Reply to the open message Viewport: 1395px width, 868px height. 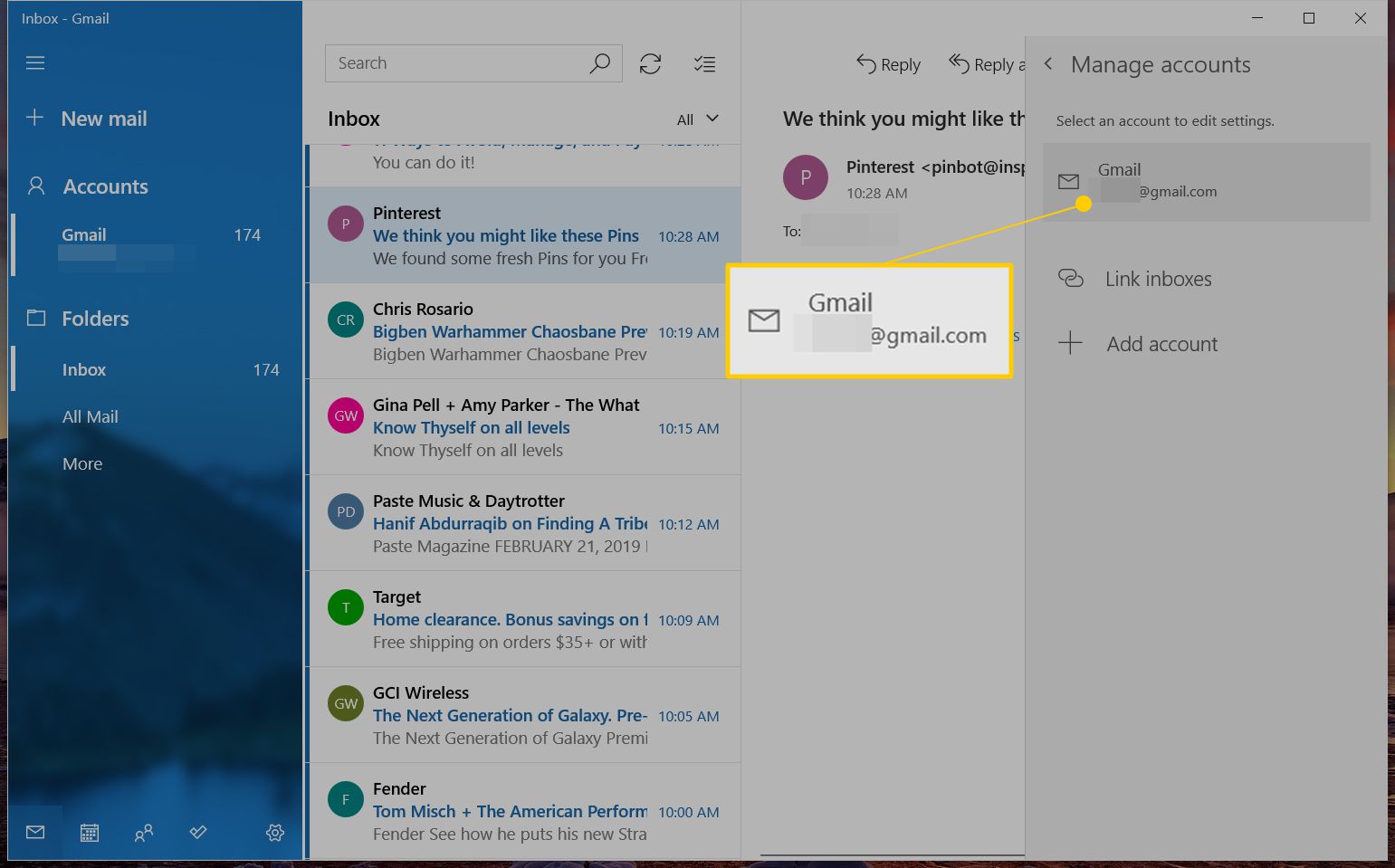pyautogui.click(x=888, y=64)
